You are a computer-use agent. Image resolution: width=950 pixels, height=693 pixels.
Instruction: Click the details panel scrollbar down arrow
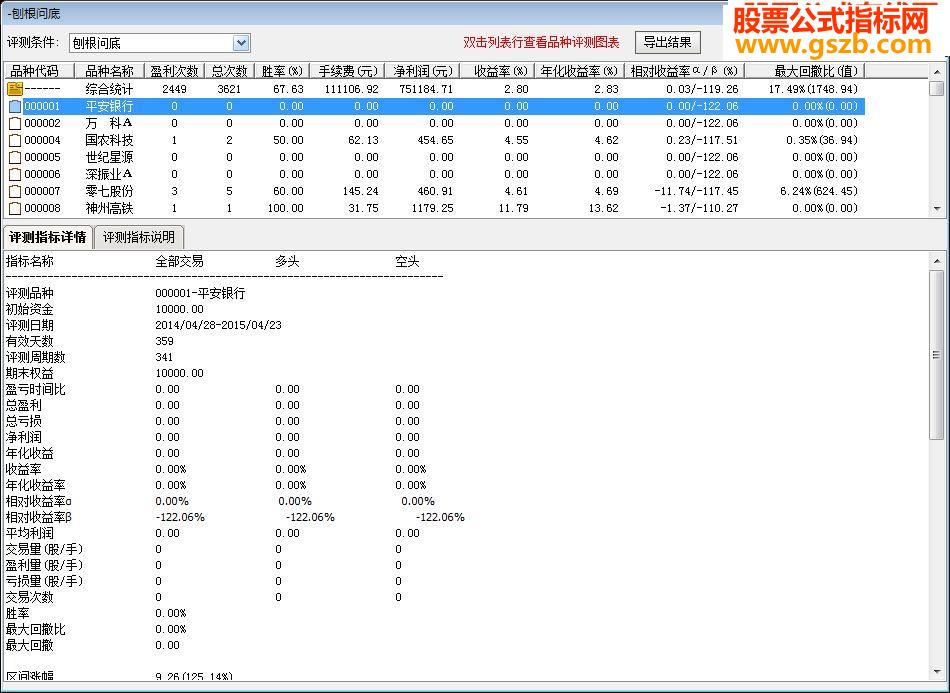pos(937,671)
